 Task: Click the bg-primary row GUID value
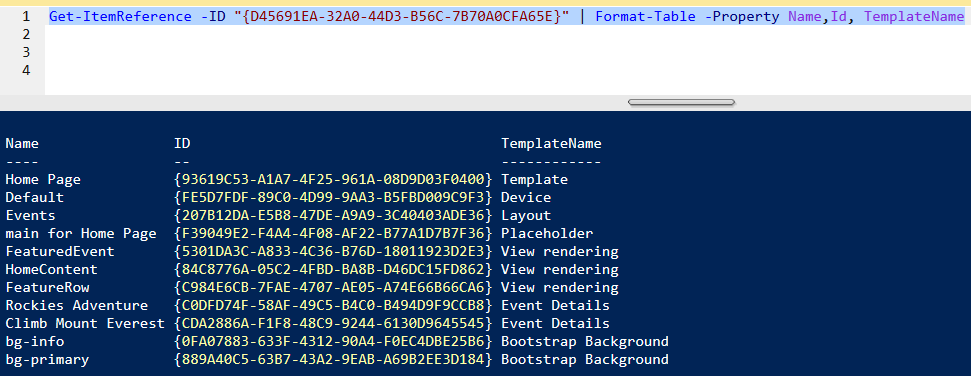tap(333, 359)
